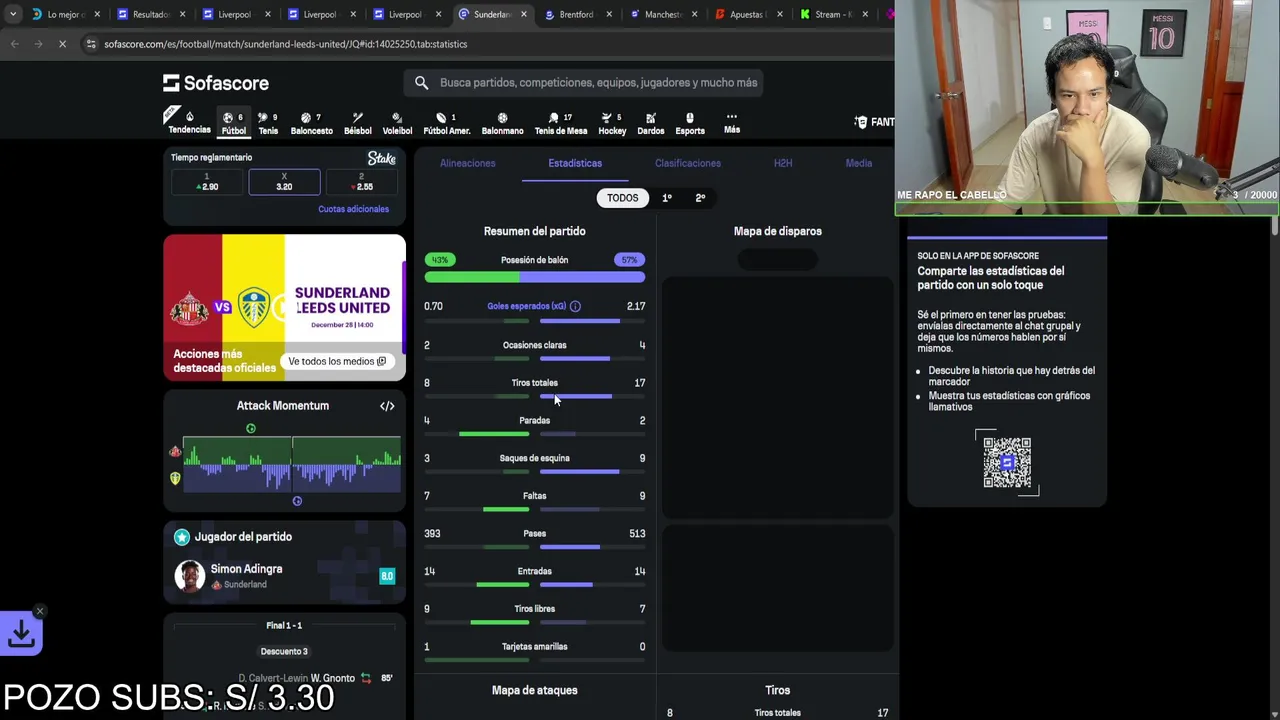Viewport: 1280px width, 720px height.
Task: Click the download arrow icon
Action: coord(21,633)
